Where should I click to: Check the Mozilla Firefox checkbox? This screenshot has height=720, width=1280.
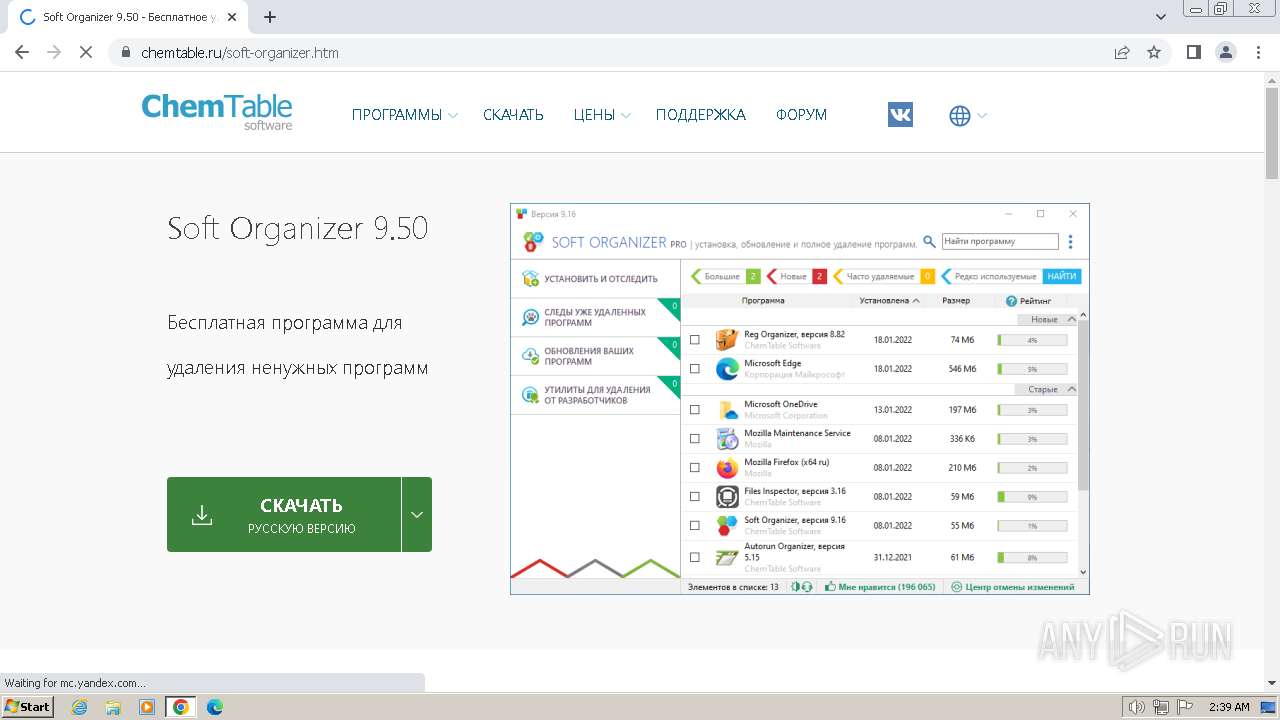coord(695,467)
